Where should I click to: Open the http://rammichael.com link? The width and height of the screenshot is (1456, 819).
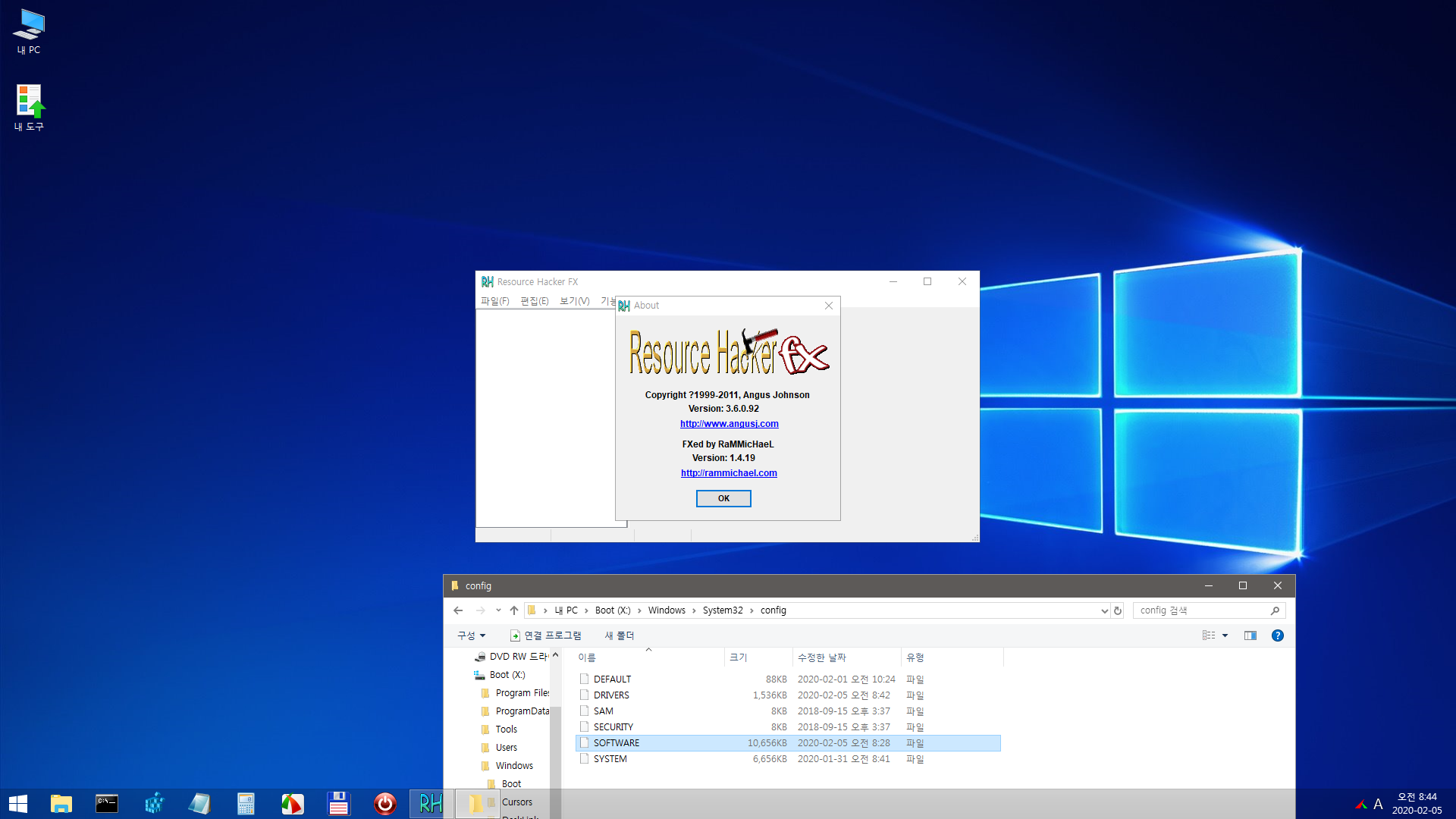click(729, 473)
